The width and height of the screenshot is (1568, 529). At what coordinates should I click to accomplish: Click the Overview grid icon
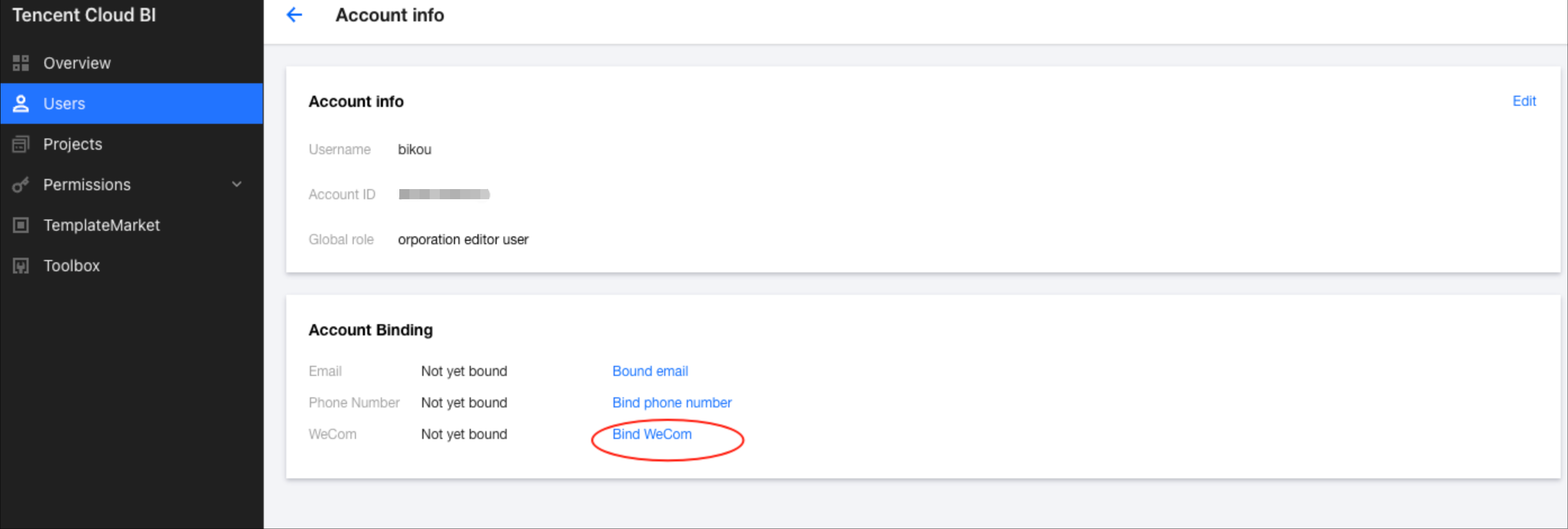[21, 63]
